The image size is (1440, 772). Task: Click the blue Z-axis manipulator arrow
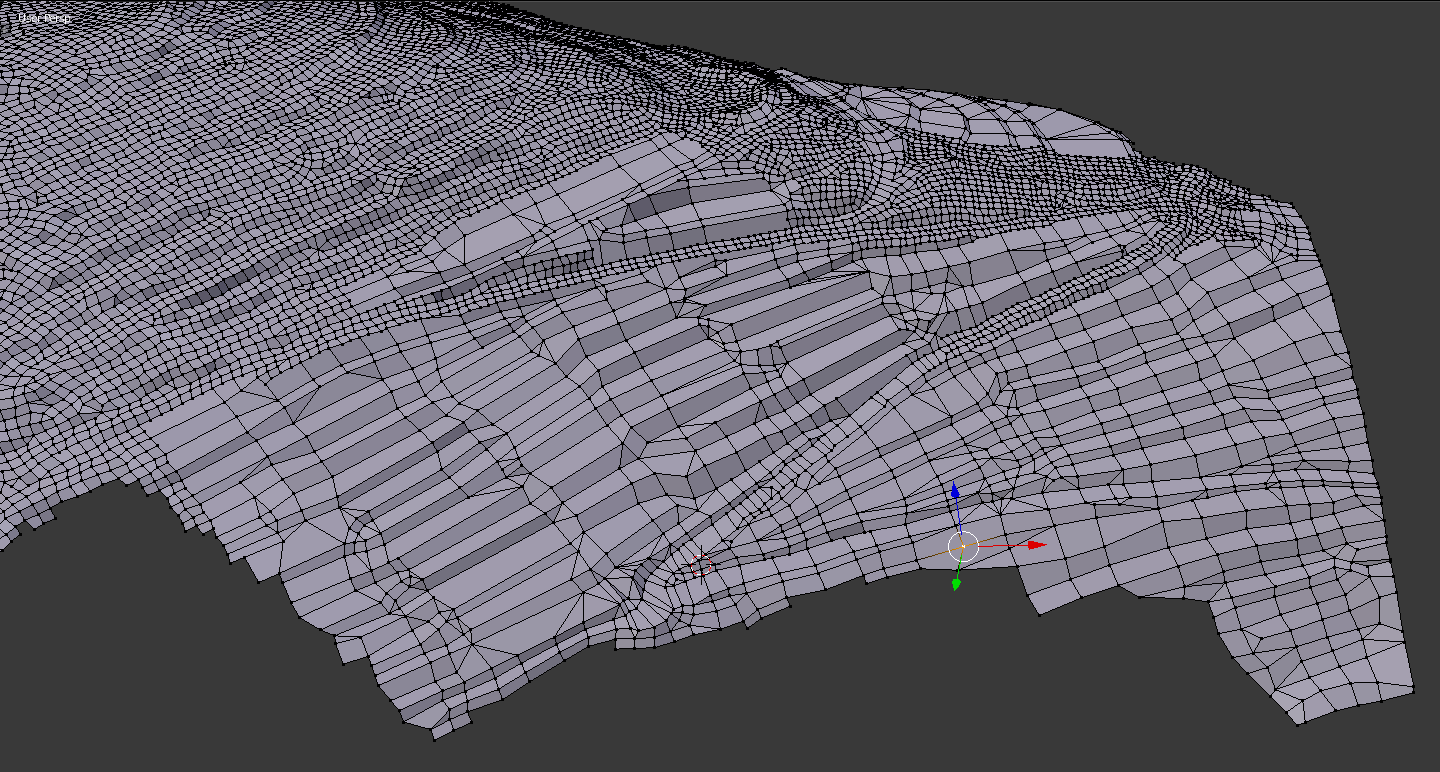pyautogui.click(x=955, y=490)
